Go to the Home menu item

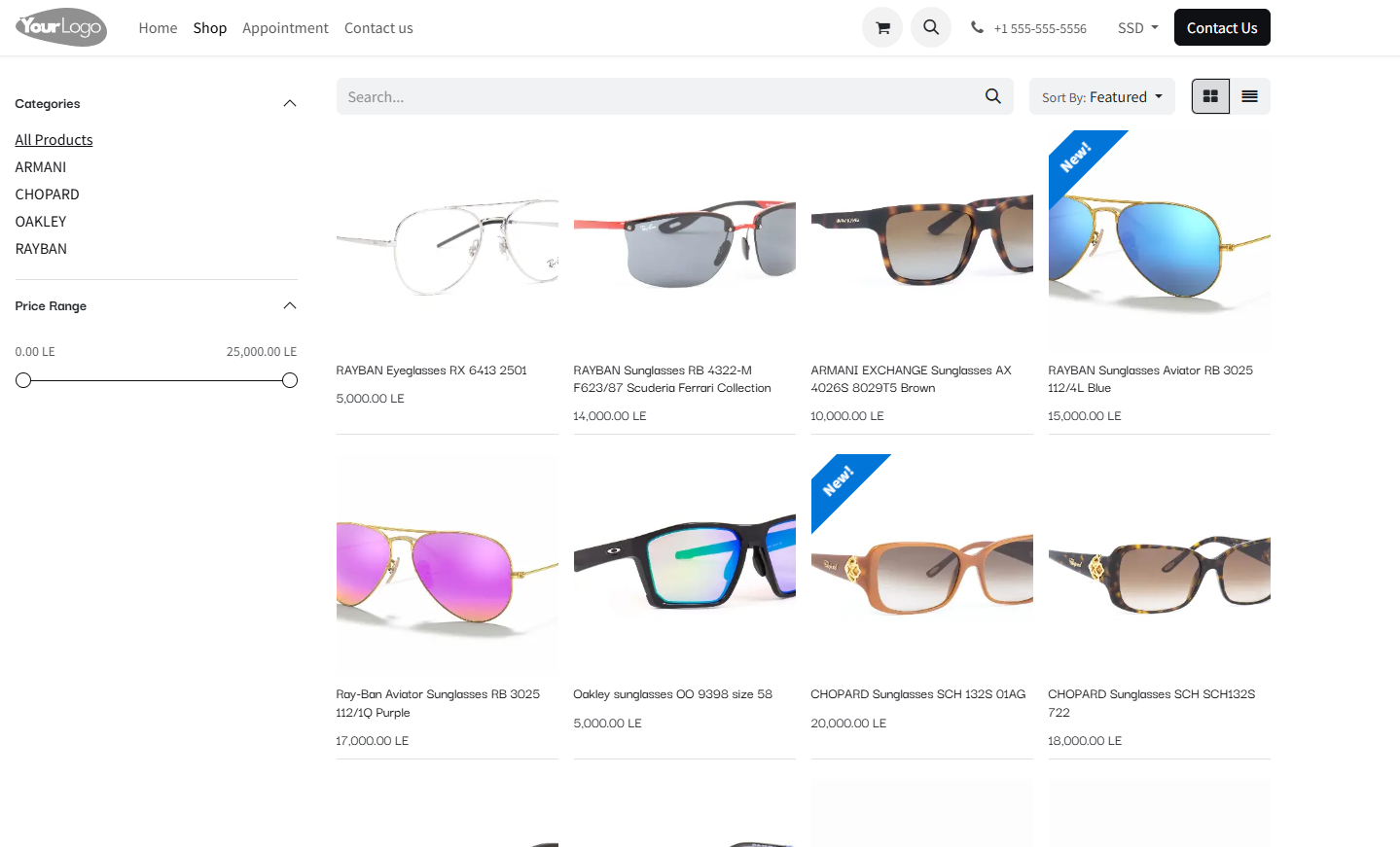tap(158, 27)
